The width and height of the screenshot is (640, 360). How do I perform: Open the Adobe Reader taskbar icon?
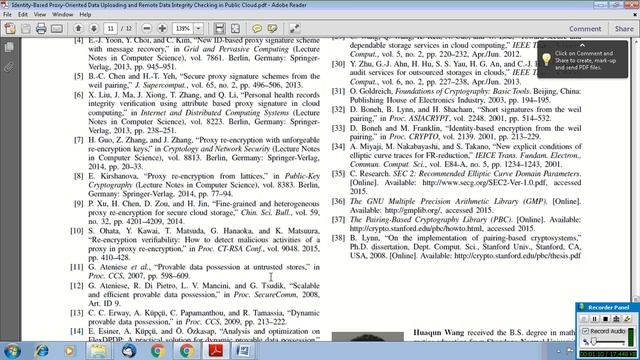(x=216, y=351)
